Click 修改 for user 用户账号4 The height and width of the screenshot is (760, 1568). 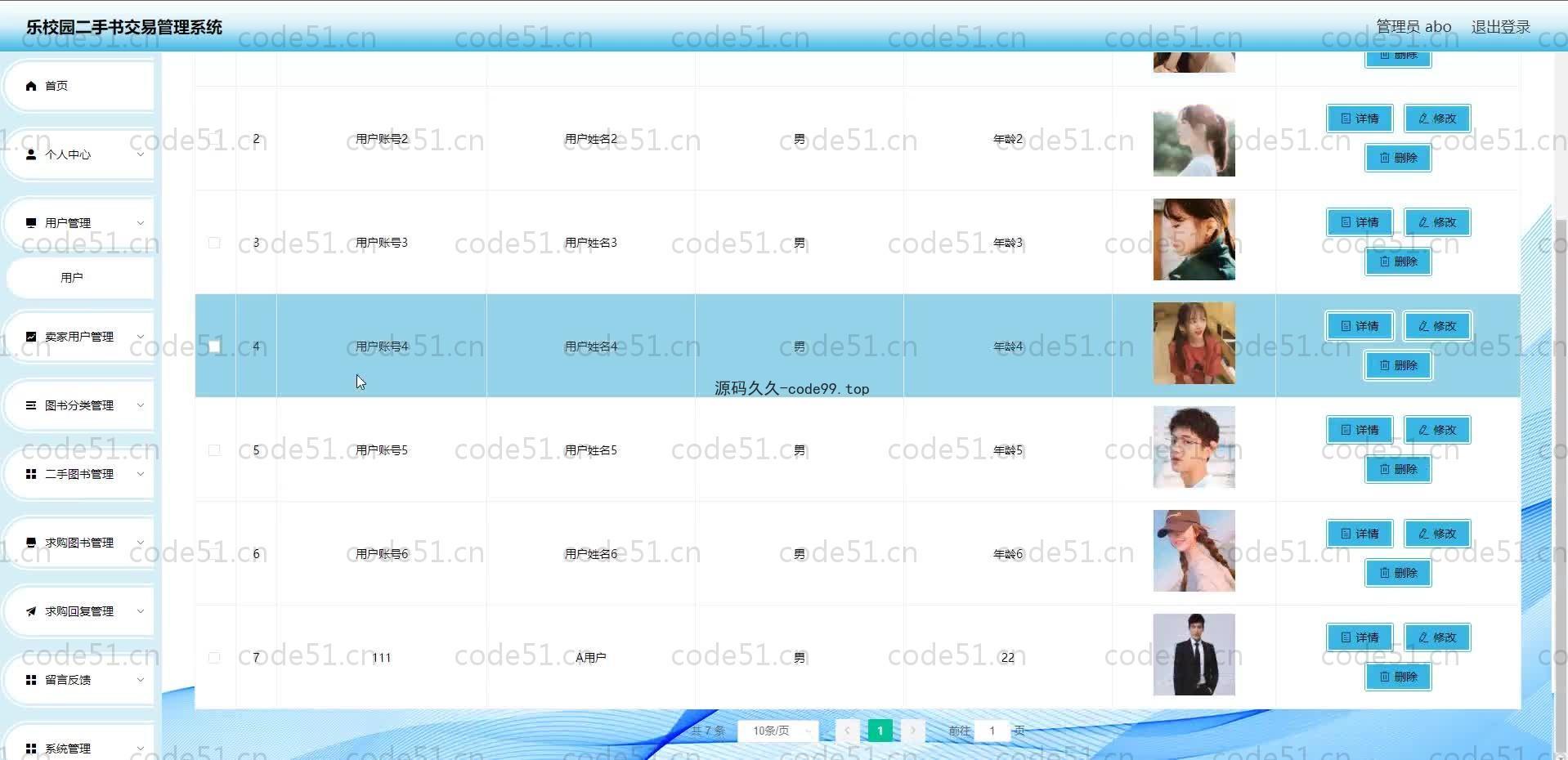[1437, 326]
